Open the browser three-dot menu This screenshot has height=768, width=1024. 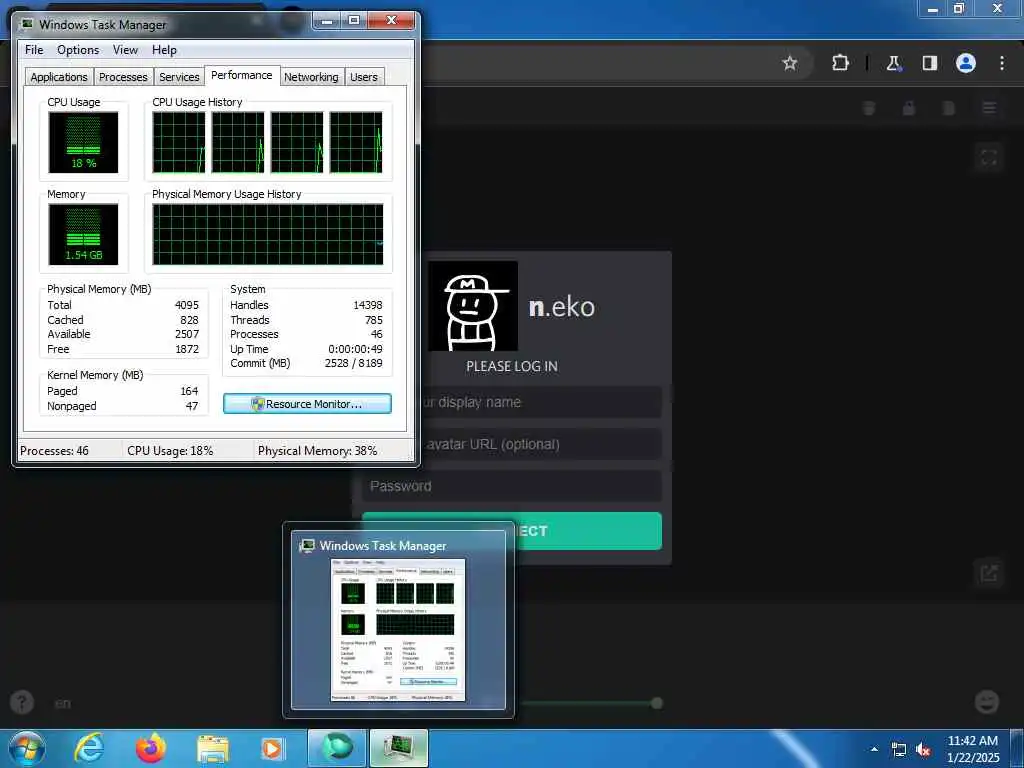[x=1002, y=63]
